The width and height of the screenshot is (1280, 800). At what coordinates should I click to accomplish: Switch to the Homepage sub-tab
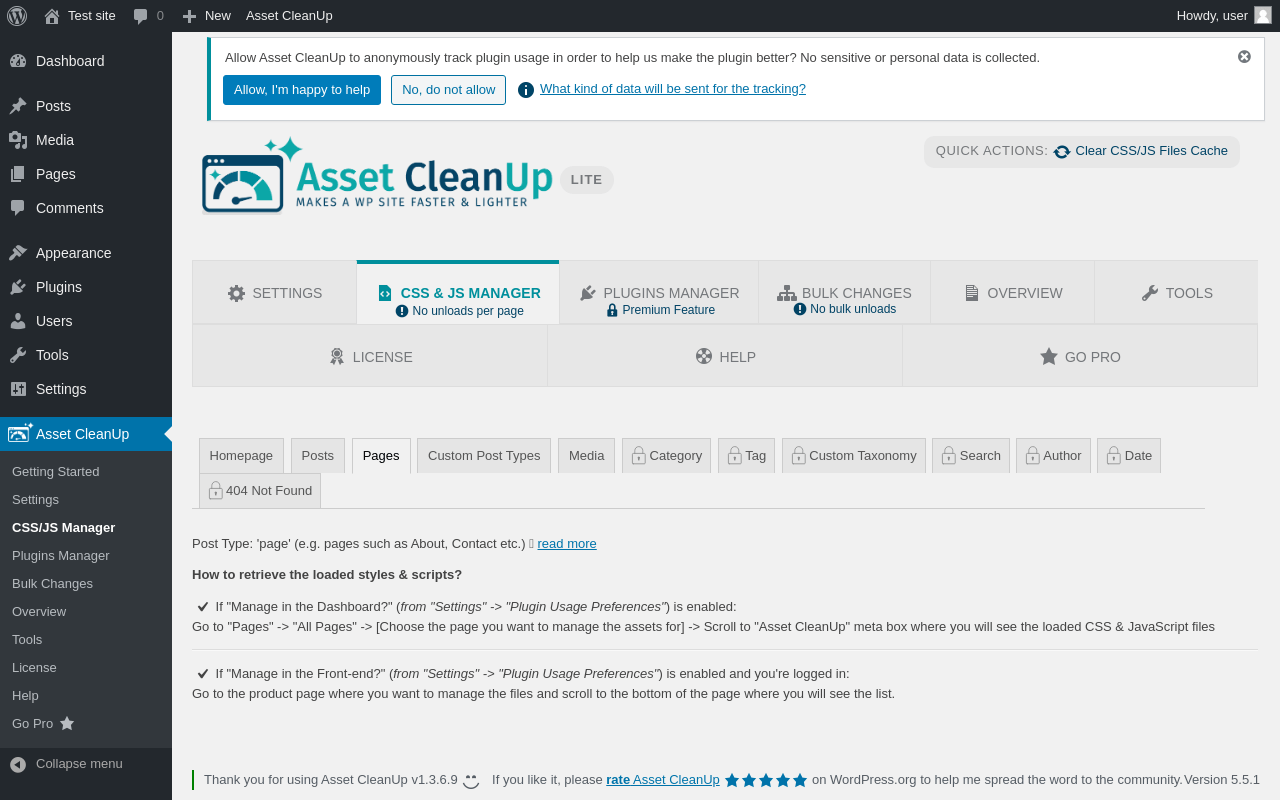(241, 456)
